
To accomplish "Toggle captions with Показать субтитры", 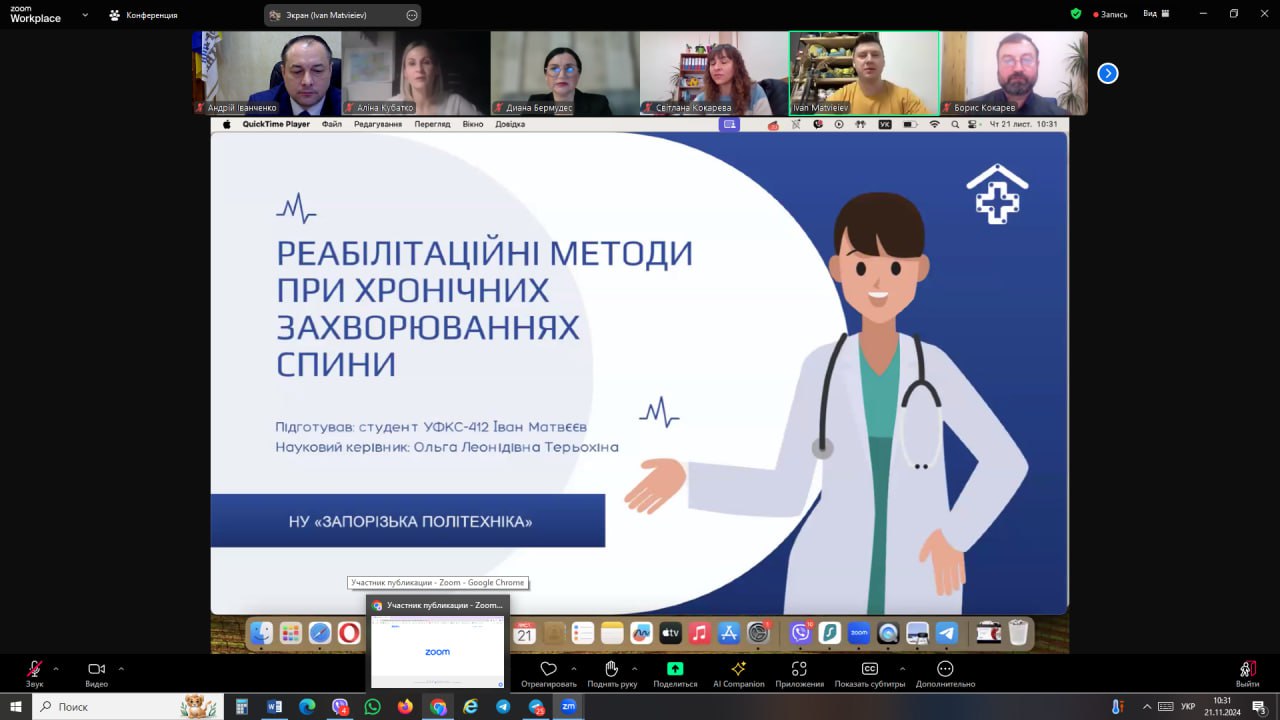I will pyautogui.click(x=870, y=670).
